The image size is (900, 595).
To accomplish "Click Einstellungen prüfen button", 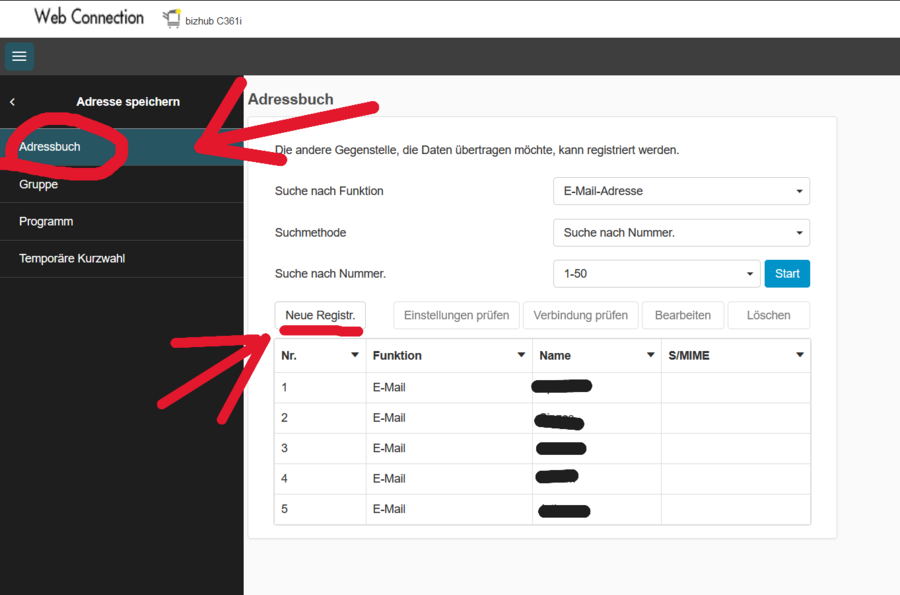I will [456, 315].
